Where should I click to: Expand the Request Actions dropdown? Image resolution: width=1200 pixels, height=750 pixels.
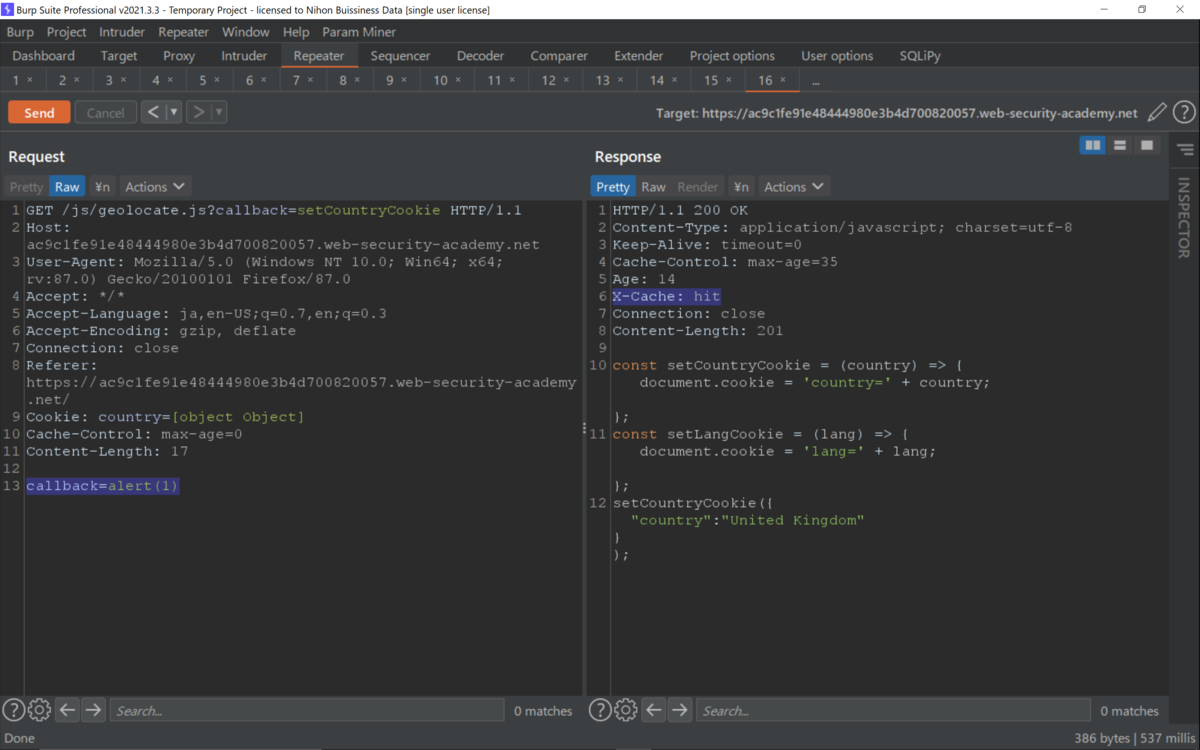click(x=155, y=187)
